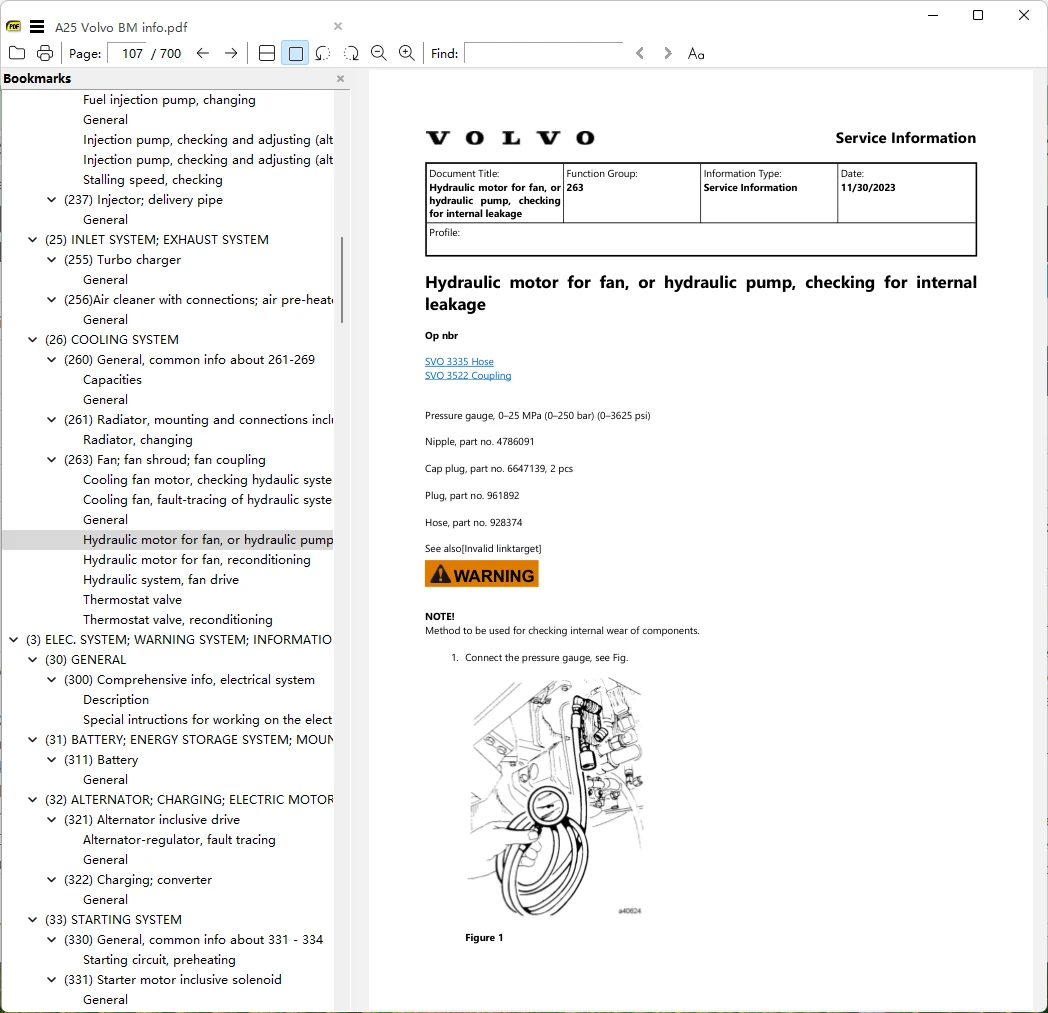Open Radiator, changing bookmark
The image size is (1048, 1013).
click(x=138, y=440)
